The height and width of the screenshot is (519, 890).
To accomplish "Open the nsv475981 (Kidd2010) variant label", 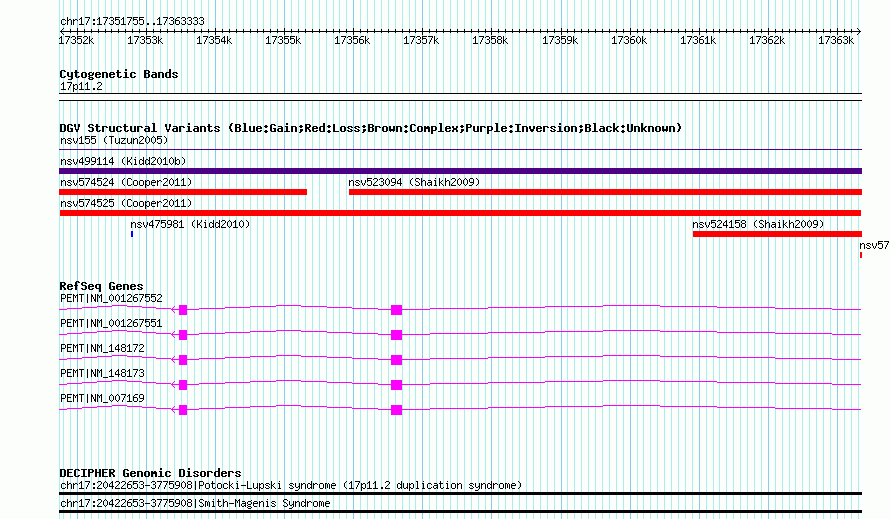I will coord(190,224).
